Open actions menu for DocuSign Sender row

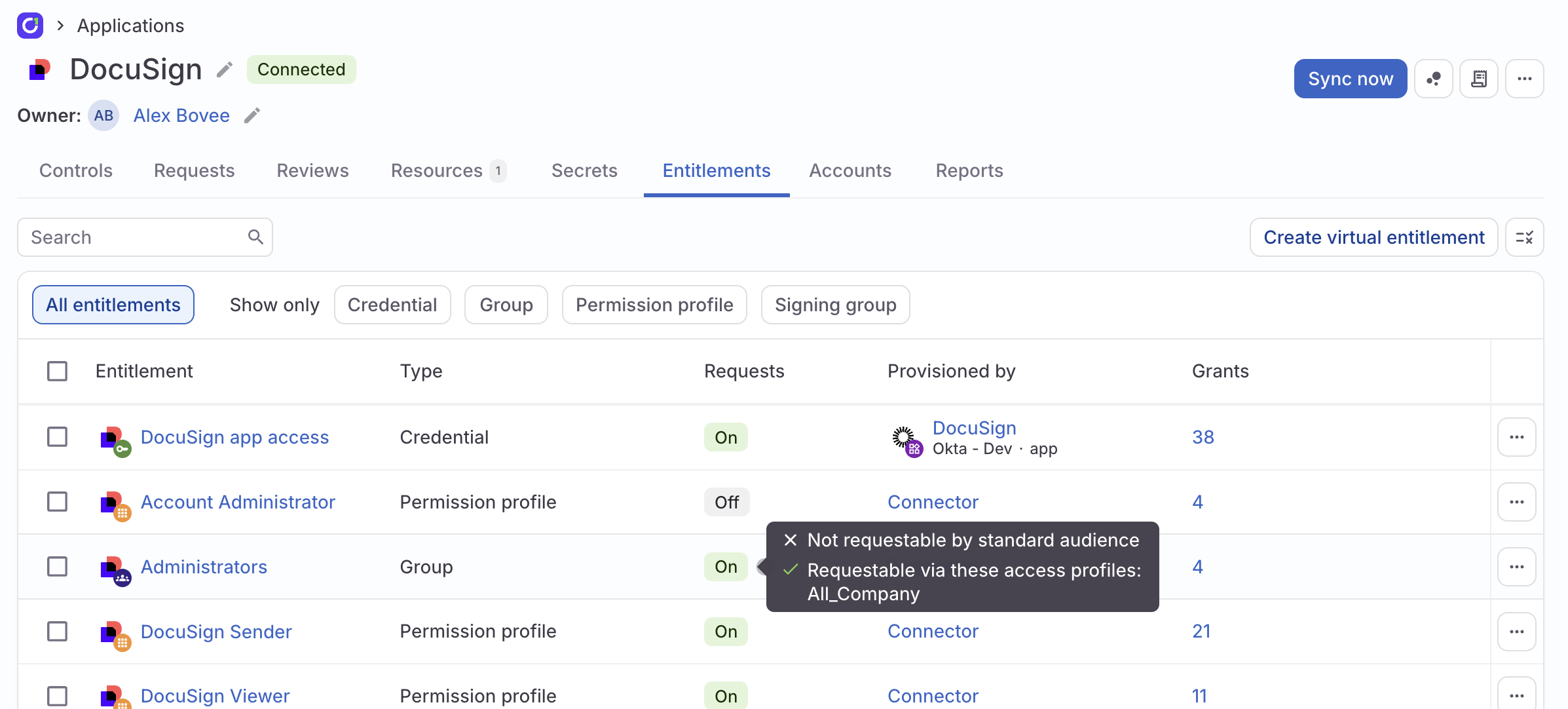(1517, 631)
